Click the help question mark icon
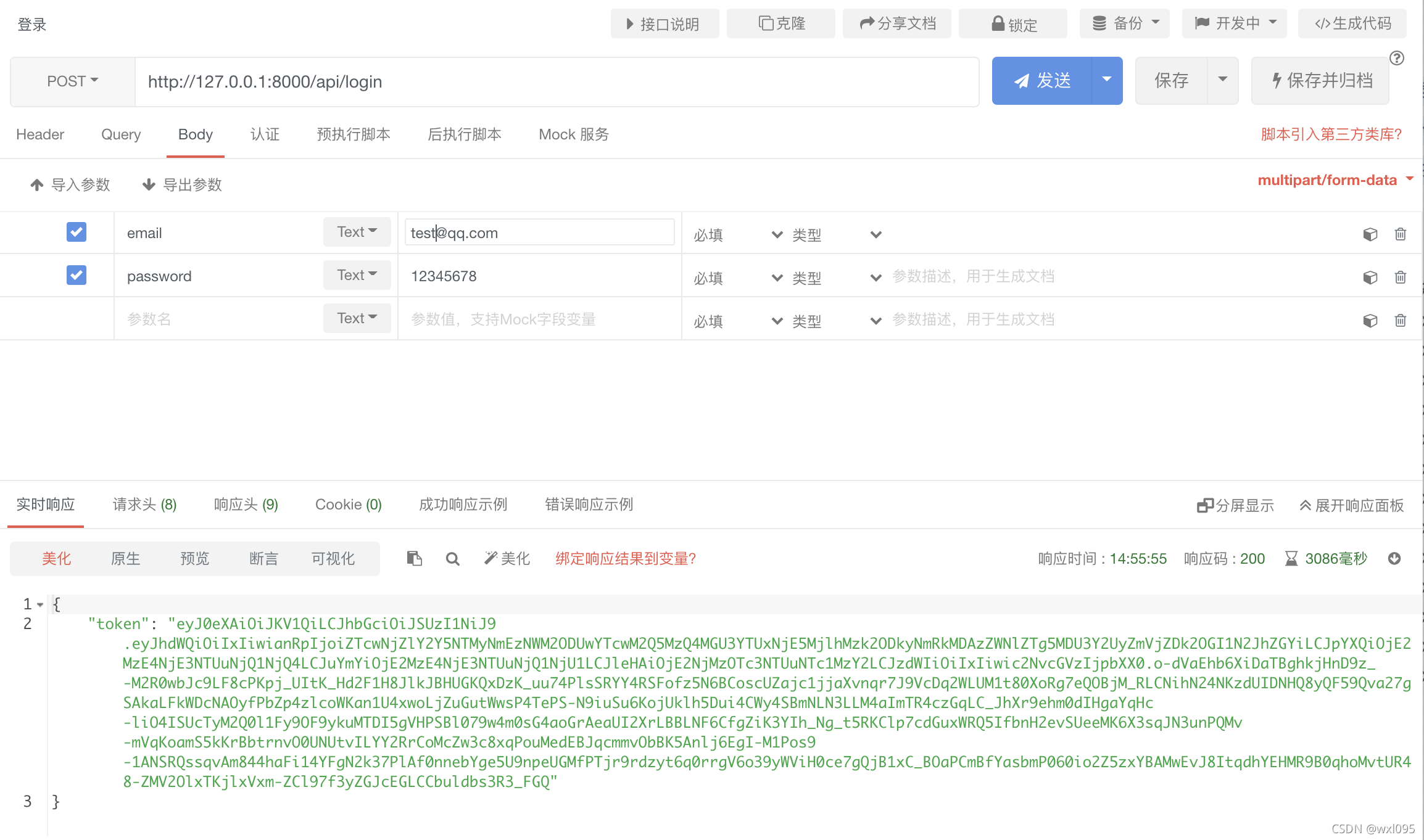 point(1397,59)
